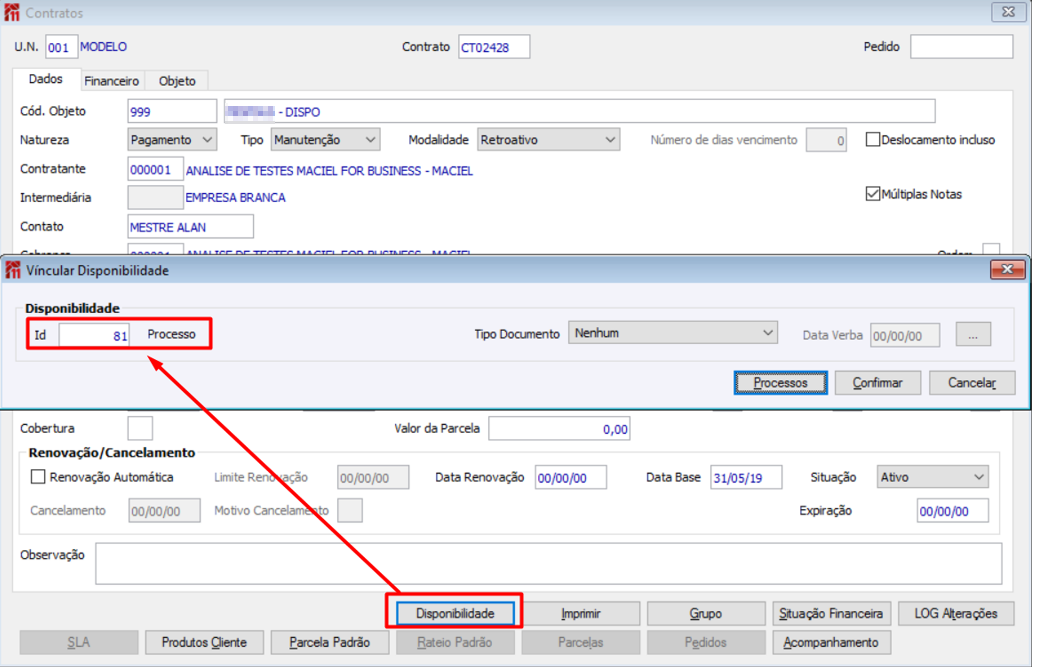Click the Acompanhamento button
The width and height of the screenshot is (1038, 667).
831,642
